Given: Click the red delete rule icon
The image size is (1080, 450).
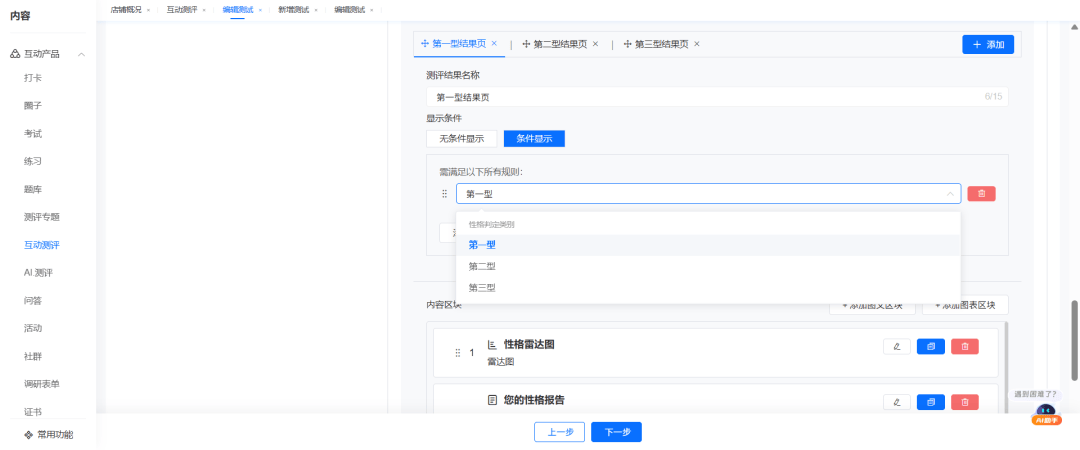Looking at the screenshot, I should [981, 194].
